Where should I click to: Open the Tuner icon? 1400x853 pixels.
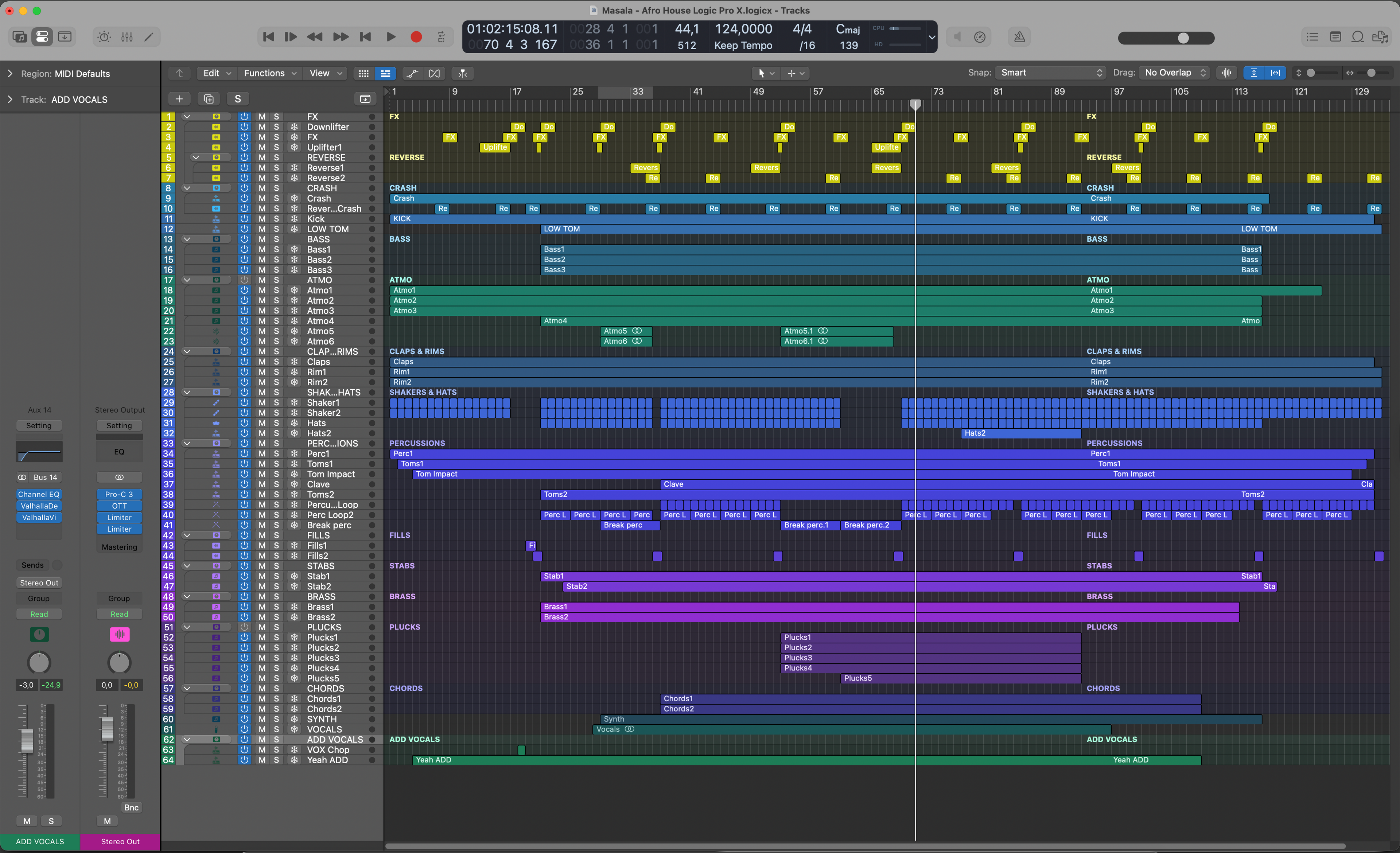980,37
